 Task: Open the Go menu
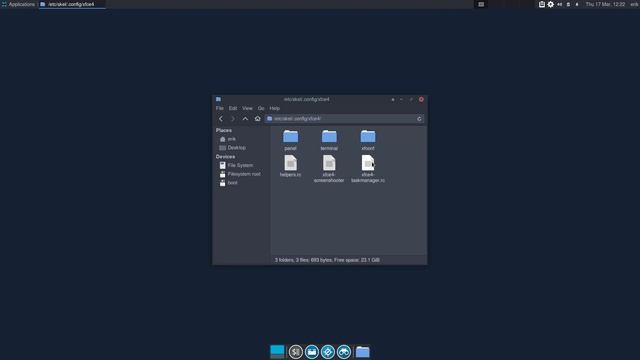tap(261, 109)
